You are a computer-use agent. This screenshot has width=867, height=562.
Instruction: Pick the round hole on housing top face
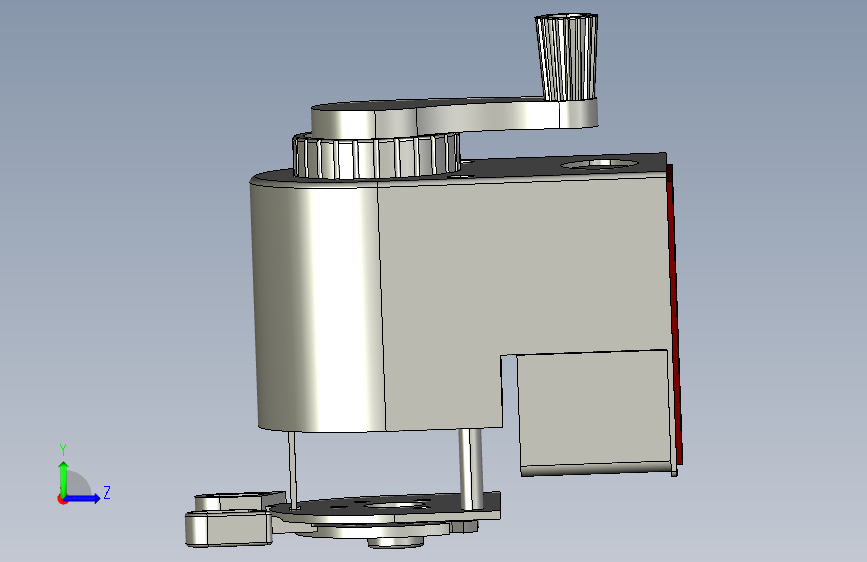[x=600, y=164]
